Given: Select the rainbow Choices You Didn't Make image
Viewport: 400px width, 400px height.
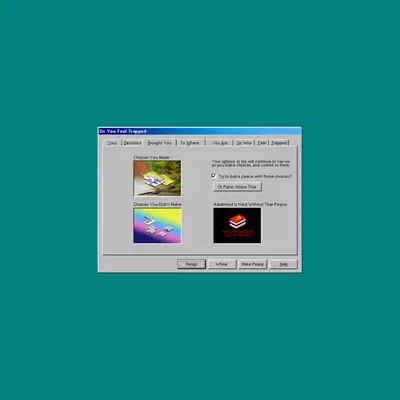Looking at the screenshot, I should pyautogui.click(x=157, y=226).
